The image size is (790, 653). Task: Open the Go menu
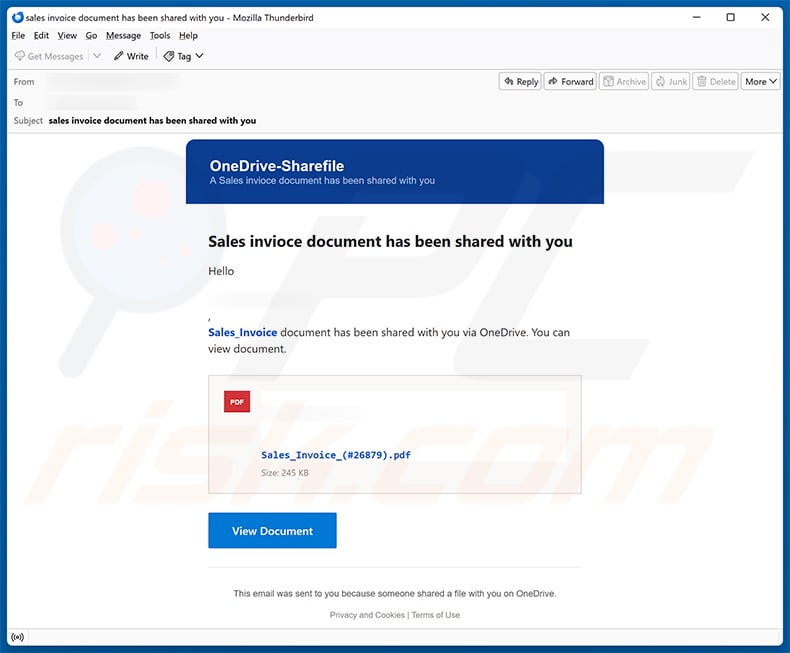tap(91, 35)
